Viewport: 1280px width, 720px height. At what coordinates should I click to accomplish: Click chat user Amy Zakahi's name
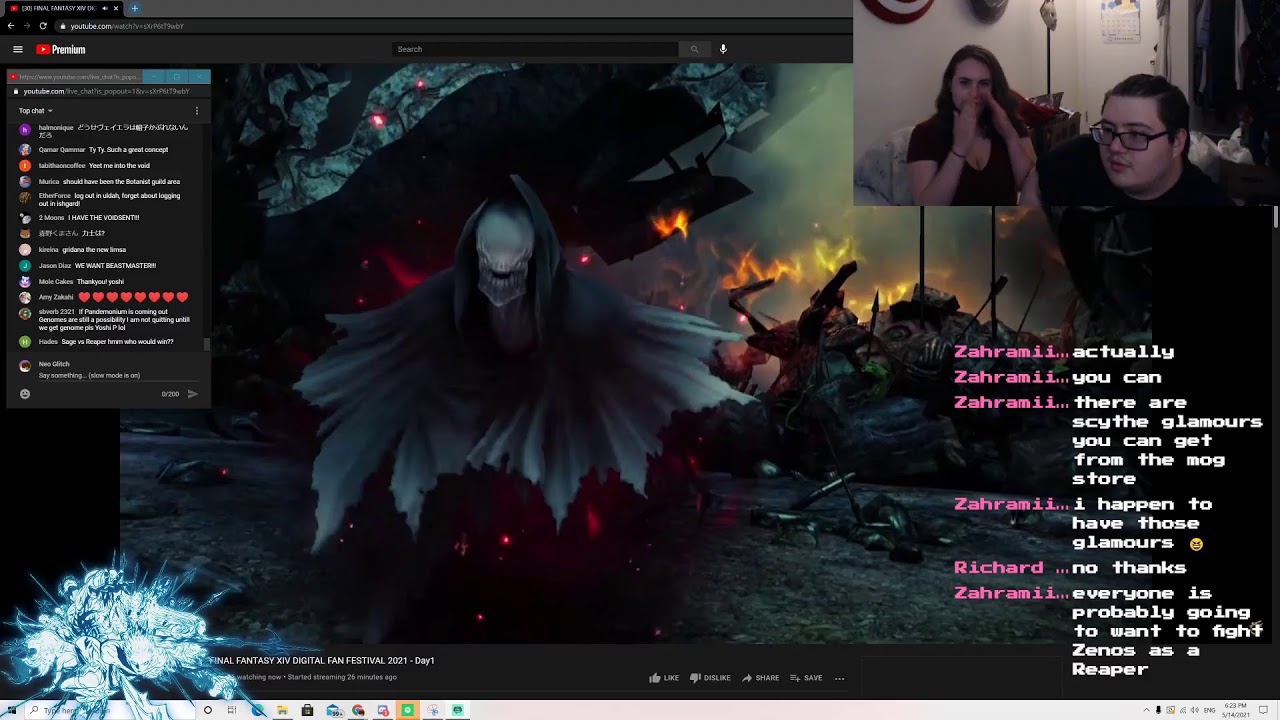coord(56,297)
